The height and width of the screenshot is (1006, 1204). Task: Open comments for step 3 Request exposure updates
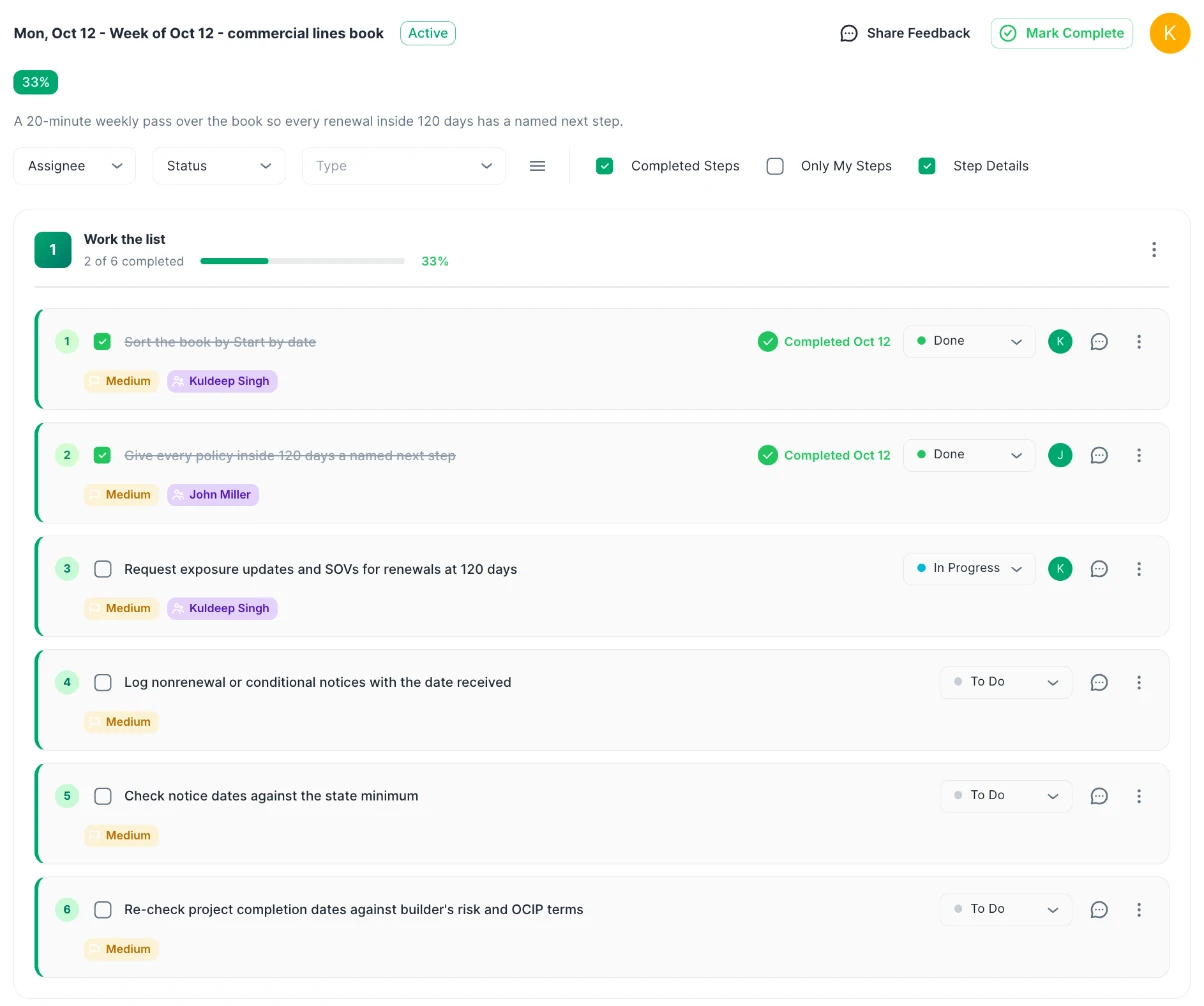coord(1099,569)
